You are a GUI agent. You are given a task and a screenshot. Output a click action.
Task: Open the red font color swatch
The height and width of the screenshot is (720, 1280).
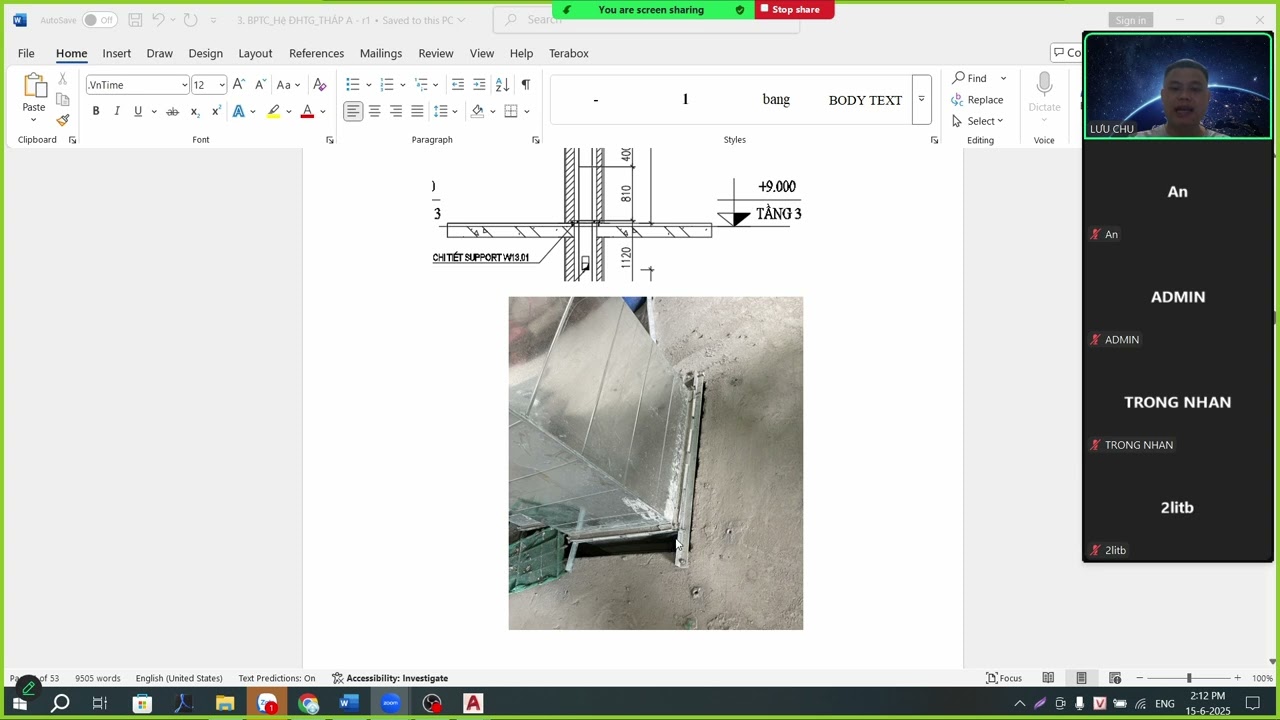pyautogui.click(x=307, y=111)
